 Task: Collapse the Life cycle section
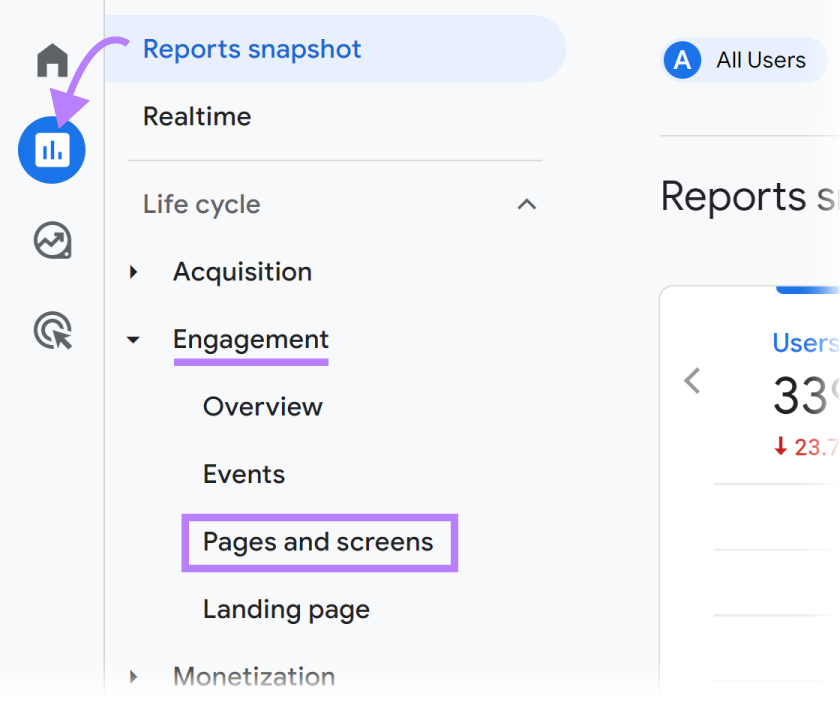click(527, 204)
